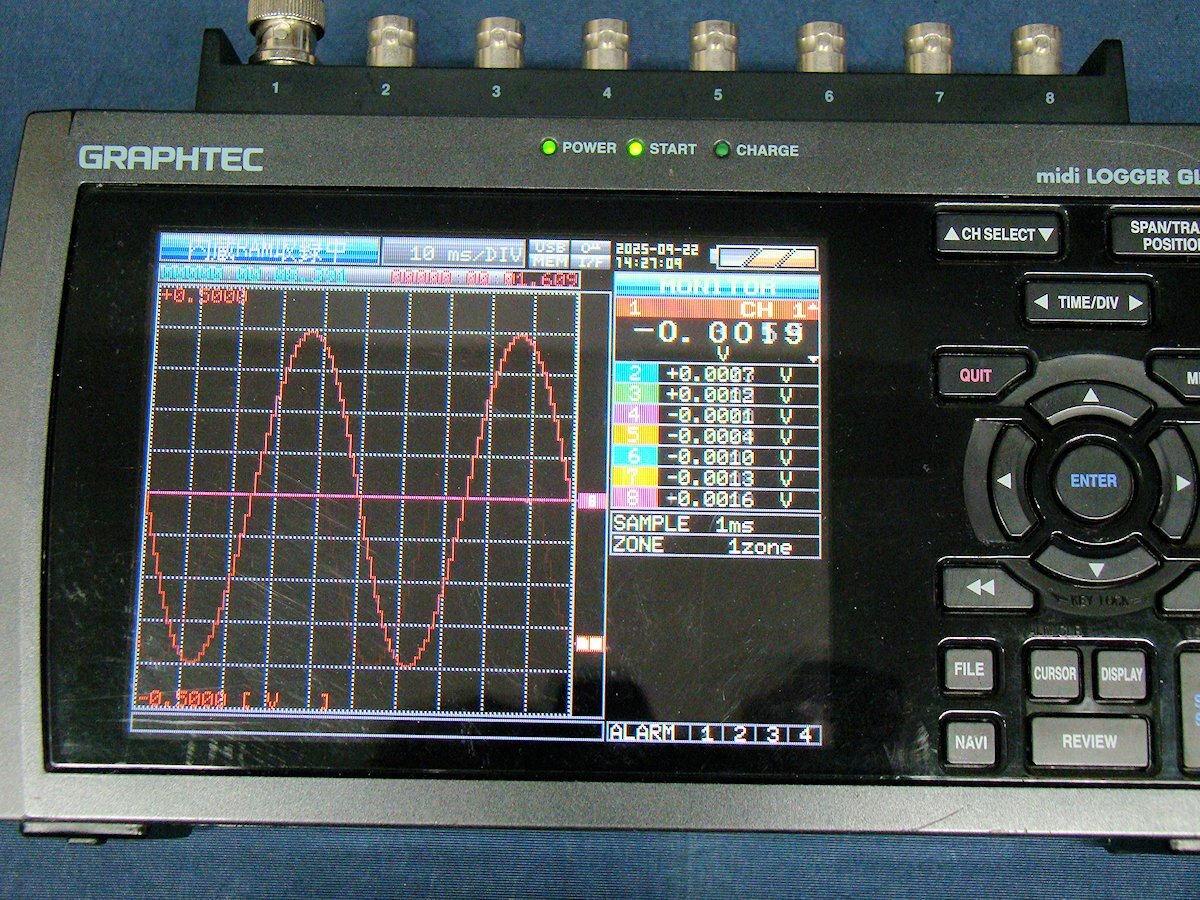Click alarm indicator 2
This screenshot has width=1200, height=900.
click(739, 734)
